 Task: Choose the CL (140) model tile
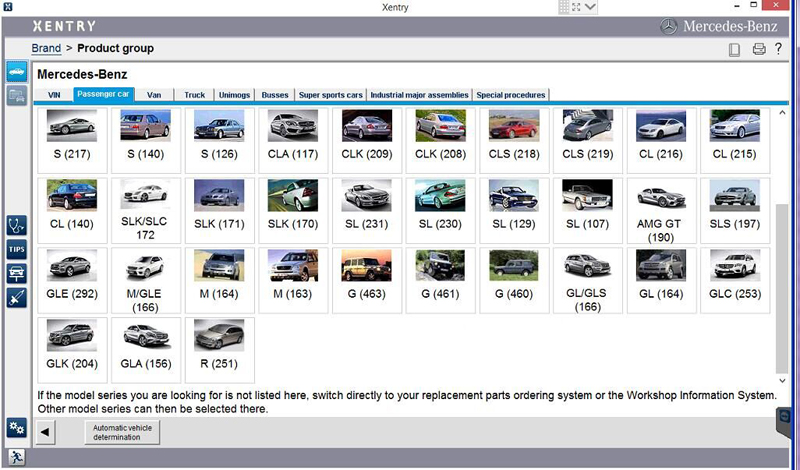[x=72, y=210]
